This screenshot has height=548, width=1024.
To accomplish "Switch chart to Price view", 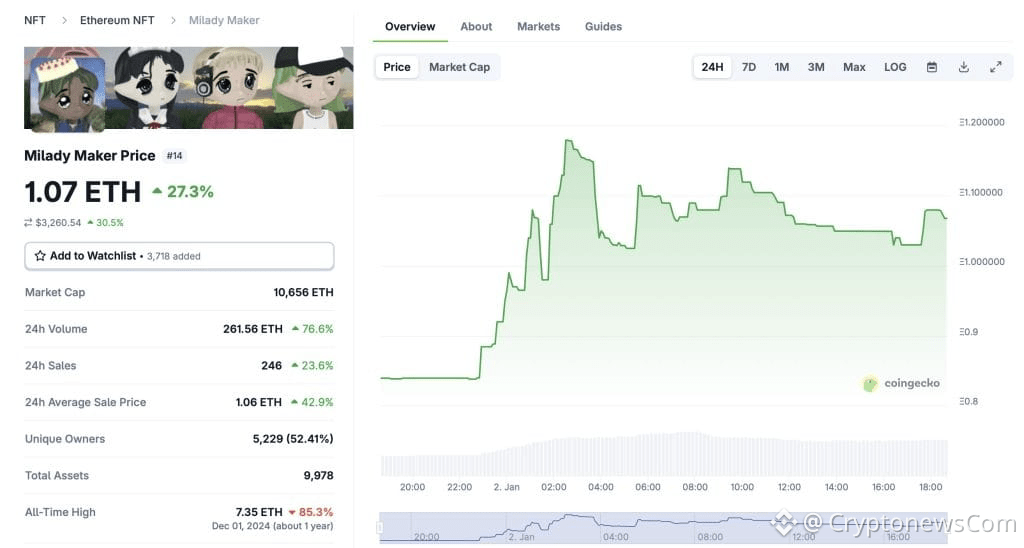I will (x=397, y=67).
